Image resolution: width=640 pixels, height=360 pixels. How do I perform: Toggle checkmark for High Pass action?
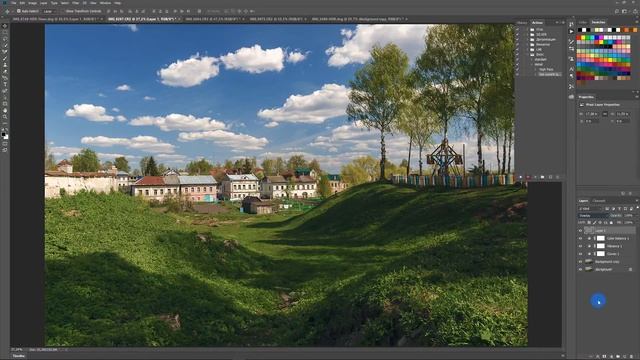tap(518, 69)
